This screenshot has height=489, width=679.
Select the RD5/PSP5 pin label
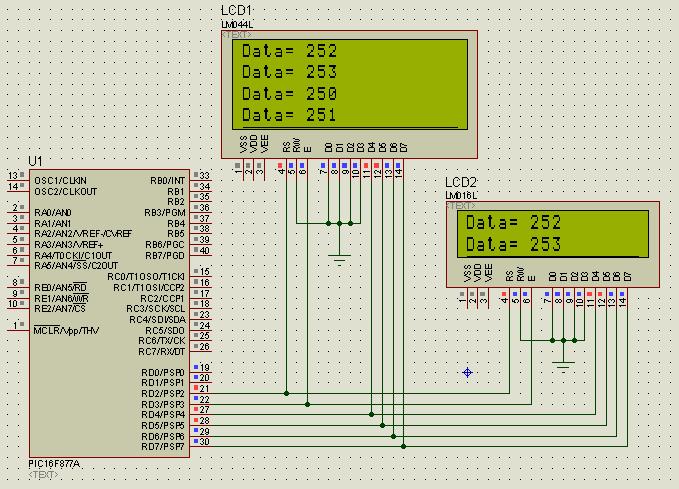pyautogui.click(x=163, y=426)
